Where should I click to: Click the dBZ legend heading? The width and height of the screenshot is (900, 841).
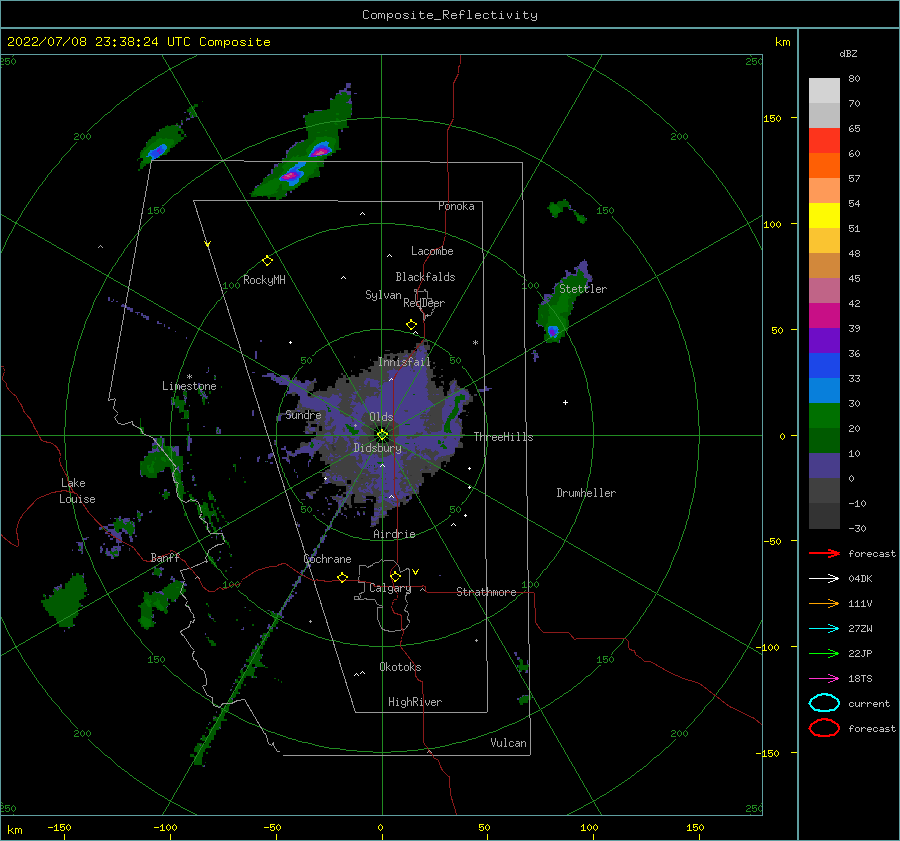tap(848, 53)
